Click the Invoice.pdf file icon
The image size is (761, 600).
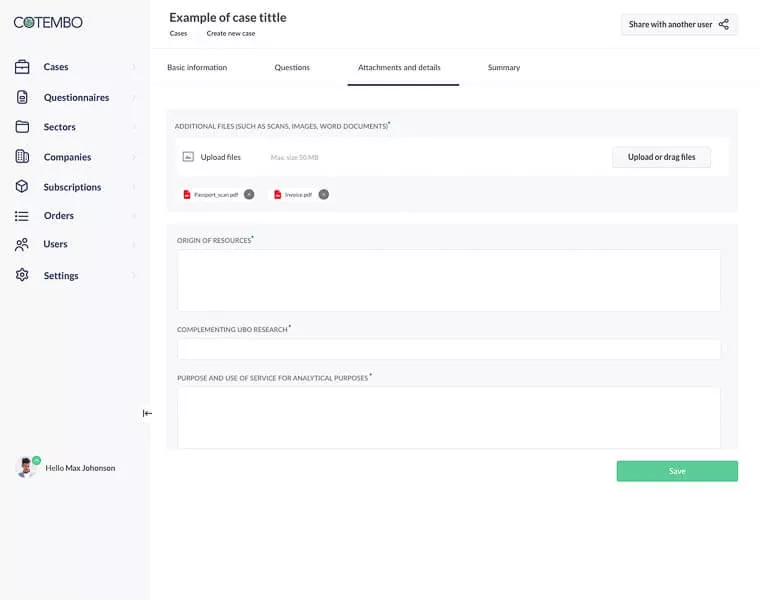tap(278, 195)
